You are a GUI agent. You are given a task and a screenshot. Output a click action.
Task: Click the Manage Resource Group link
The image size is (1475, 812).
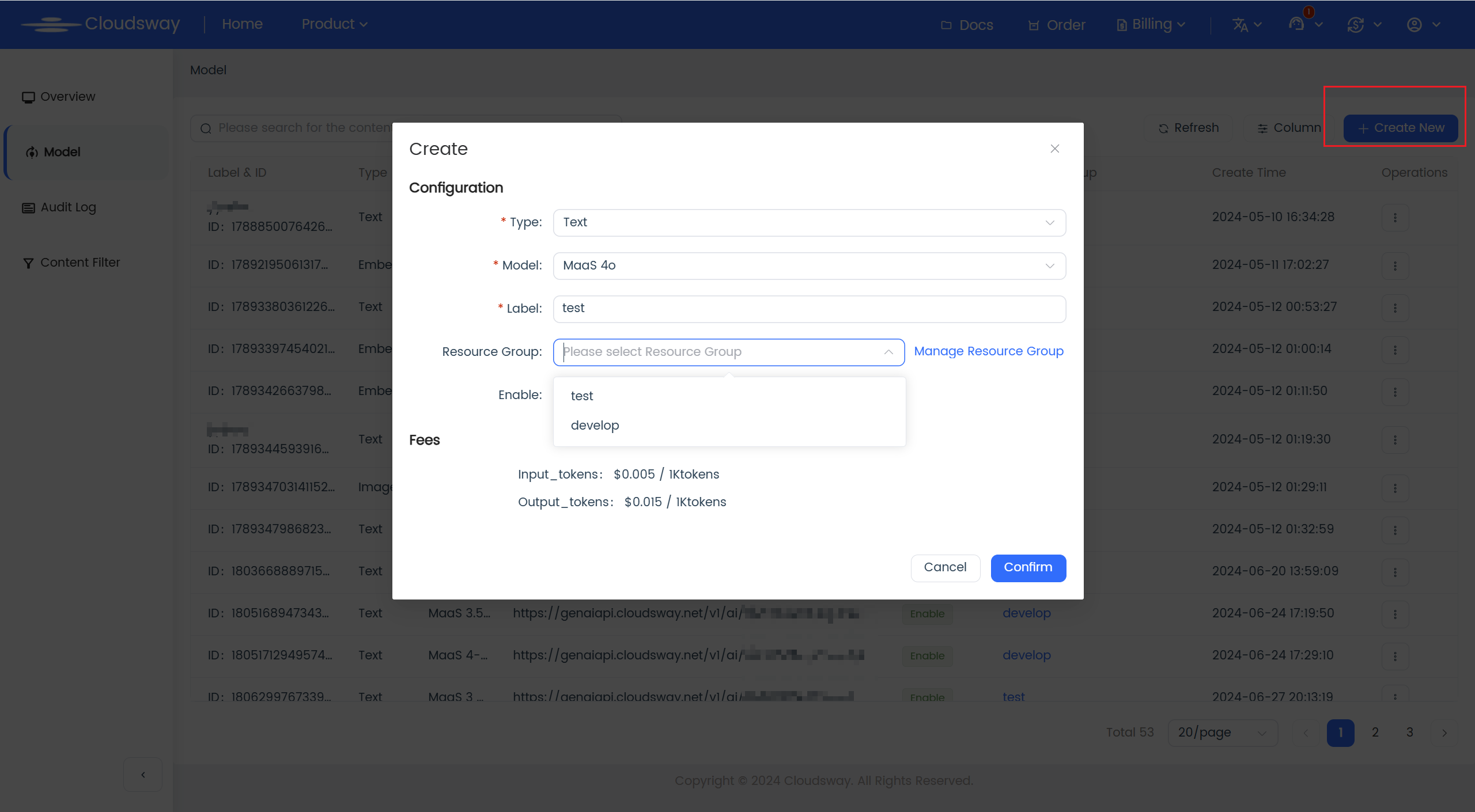(988, 351)
